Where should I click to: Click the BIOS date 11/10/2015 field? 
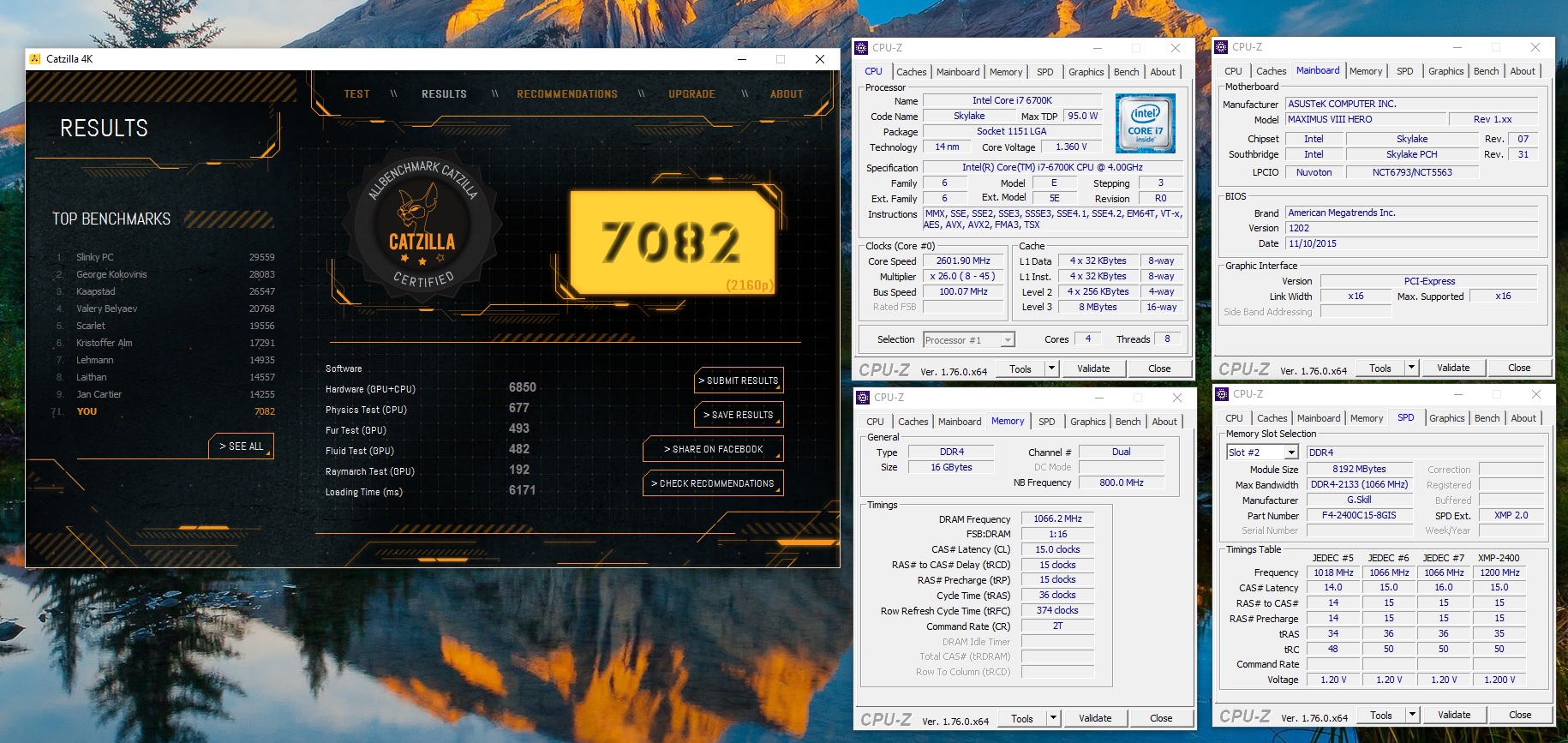tap(1411, 243)
